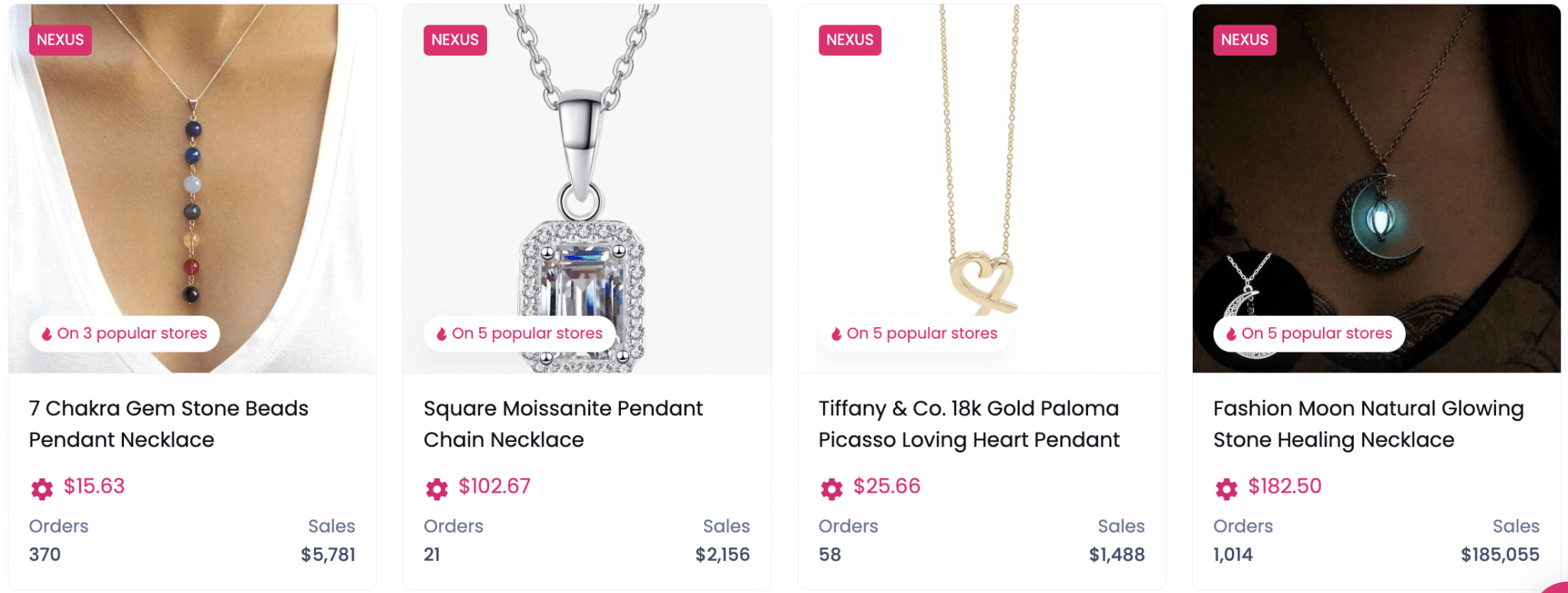The width and height of the screenshot is (1568, 593).
Task: Open Tiffany & Co. 18k Gold Paloma title
Action: tap(969, 424)
